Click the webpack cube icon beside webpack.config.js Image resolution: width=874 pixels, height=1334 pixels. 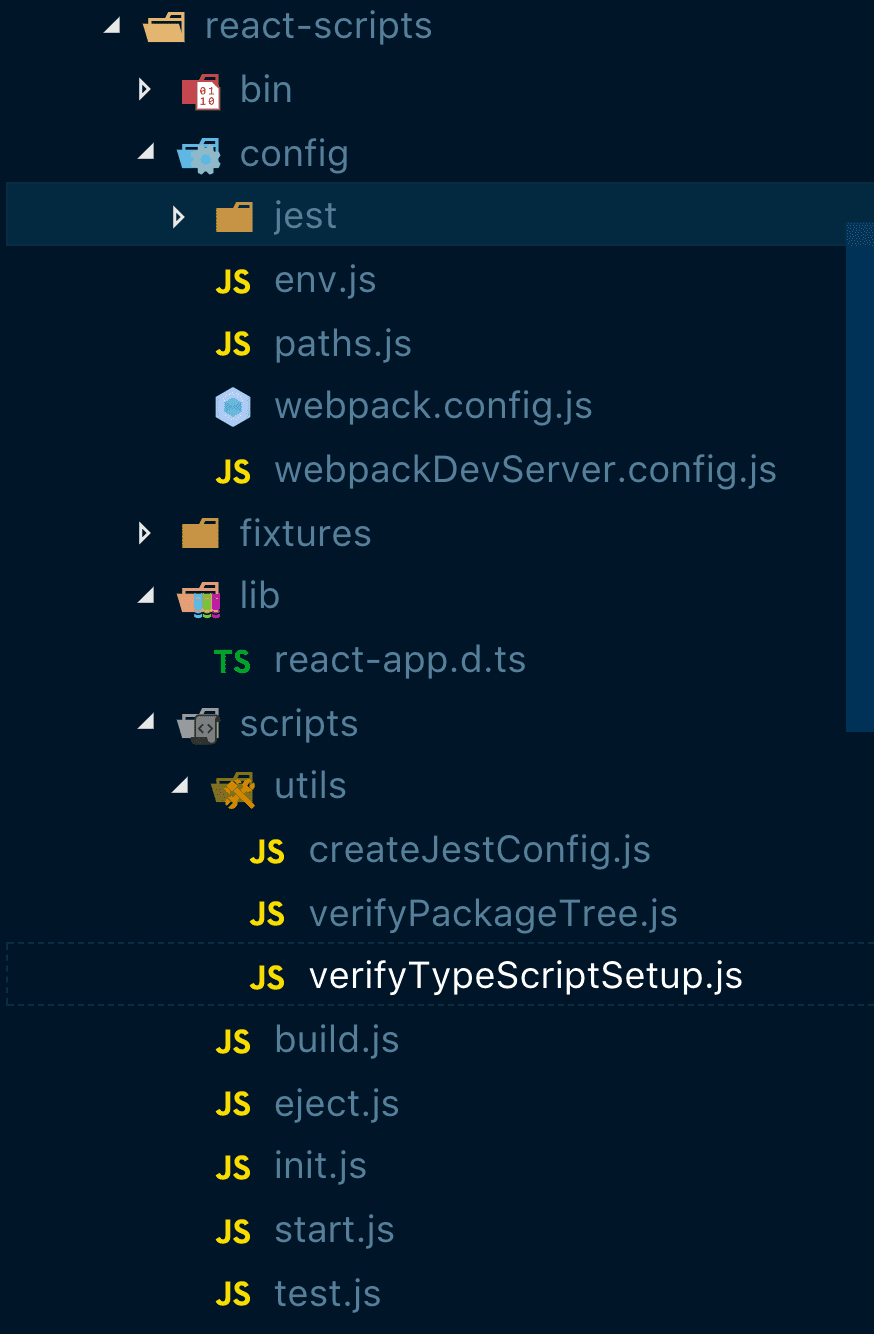(233, 407)
